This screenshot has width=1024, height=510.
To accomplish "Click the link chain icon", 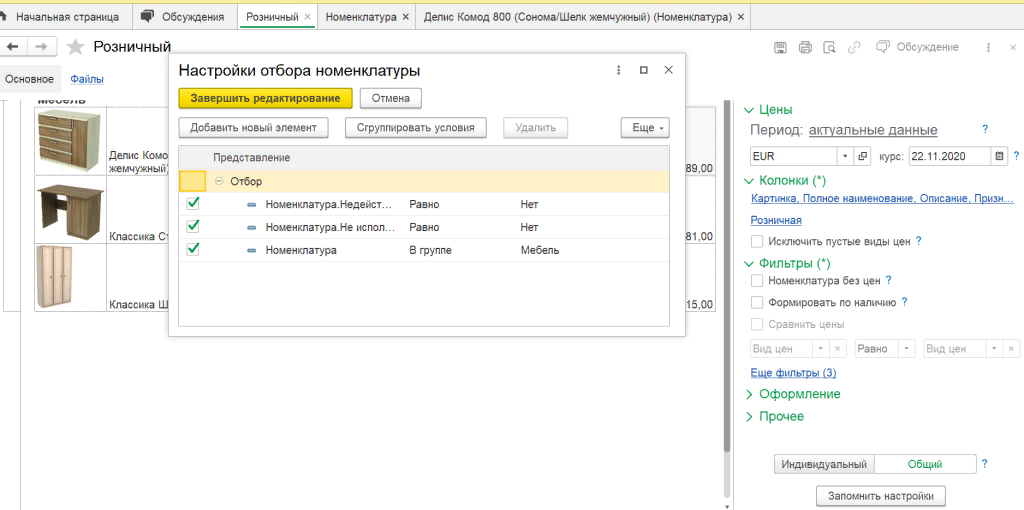I will [x=854, y=47].
